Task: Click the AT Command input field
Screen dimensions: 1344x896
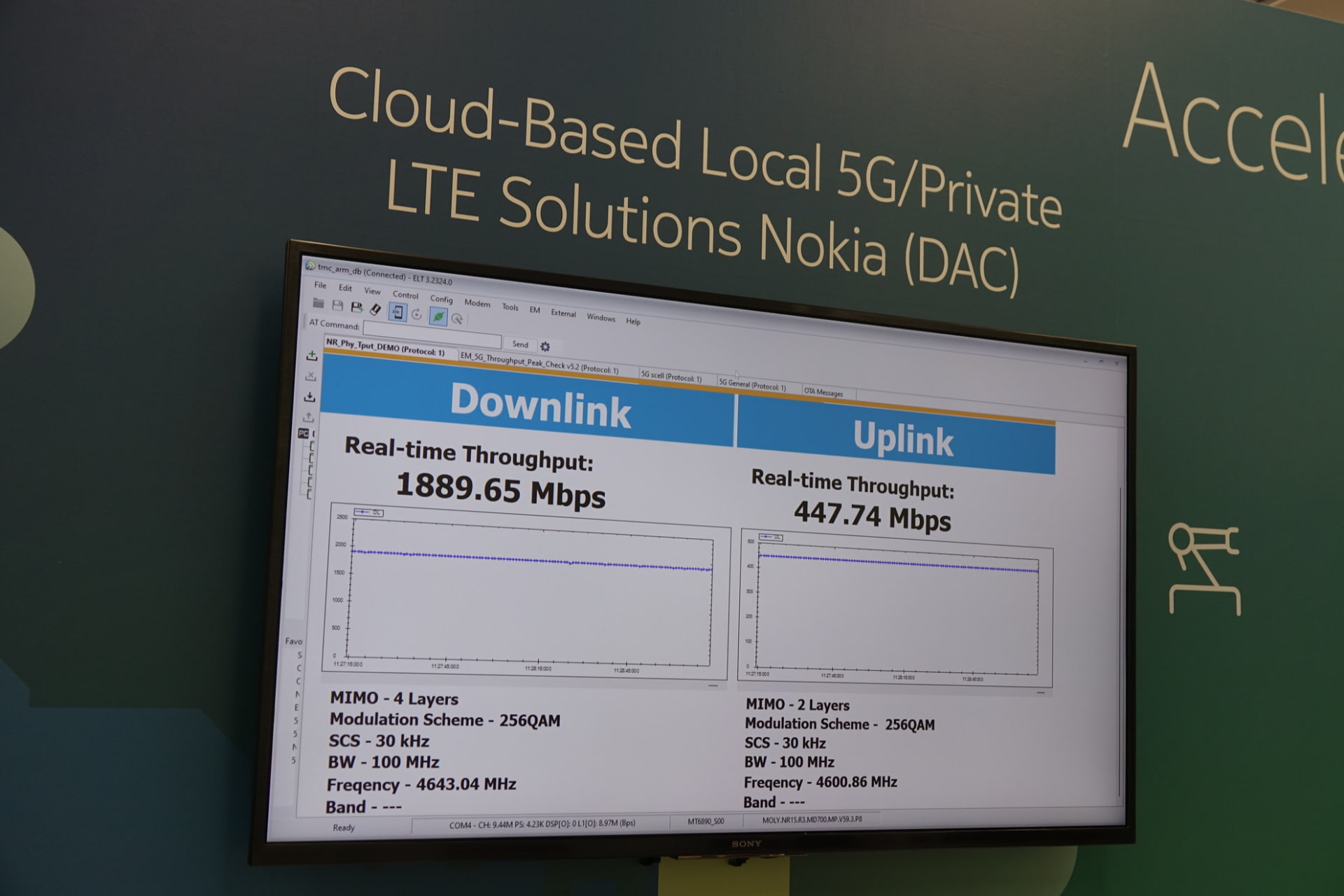Action: (432, 336)
